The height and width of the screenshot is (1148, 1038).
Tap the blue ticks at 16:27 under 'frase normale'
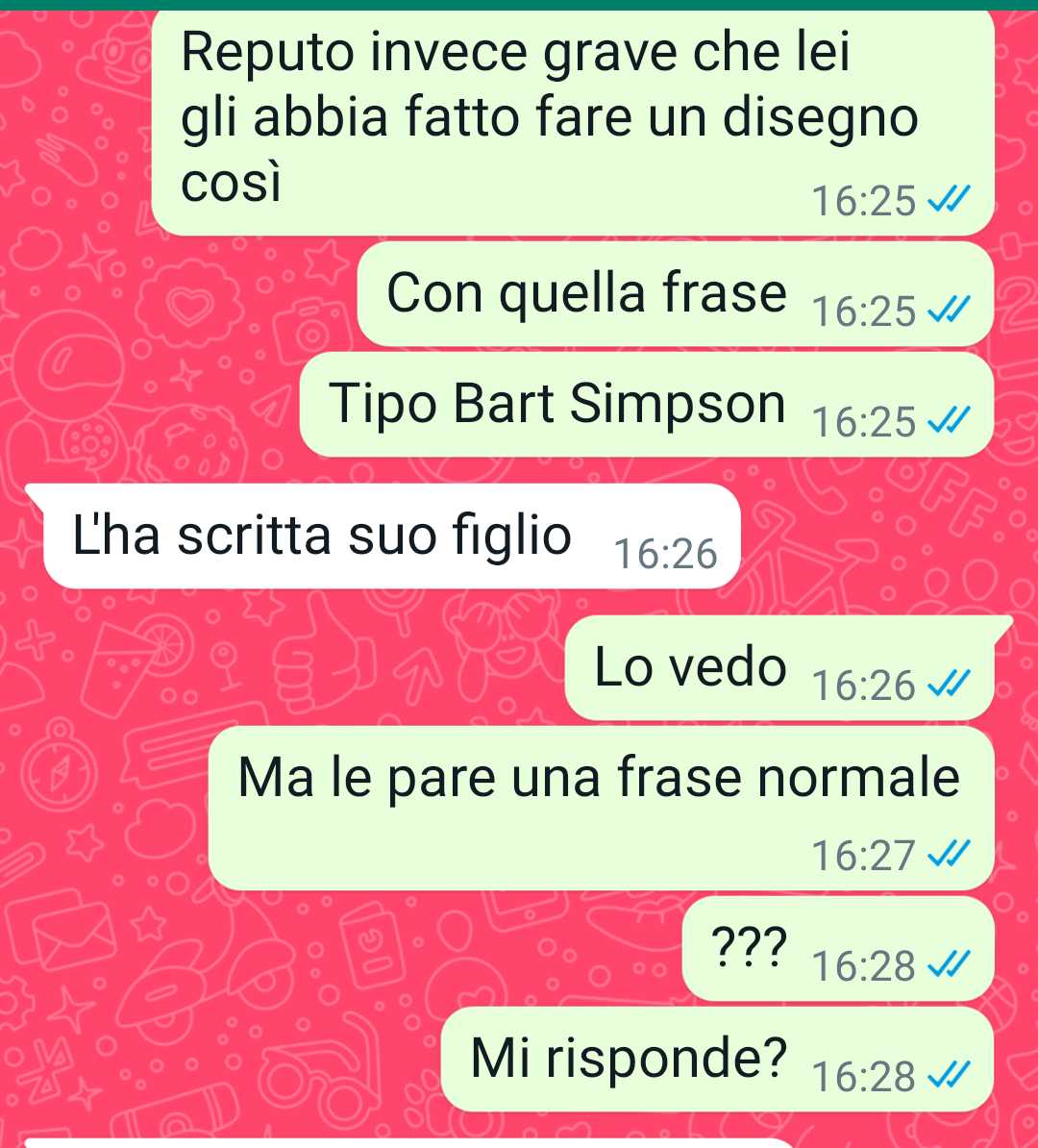click(x=949, y=854)
